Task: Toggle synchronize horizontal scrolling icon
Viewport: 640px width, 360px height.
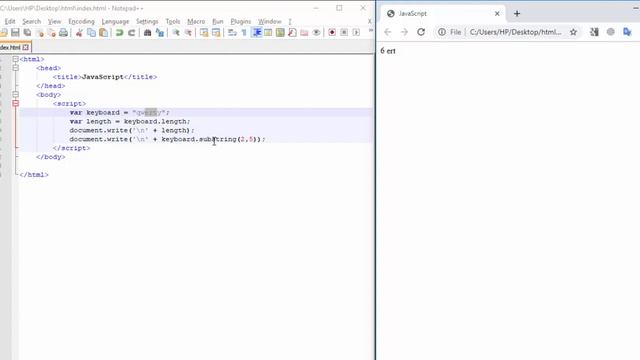Action: (216, 33)
